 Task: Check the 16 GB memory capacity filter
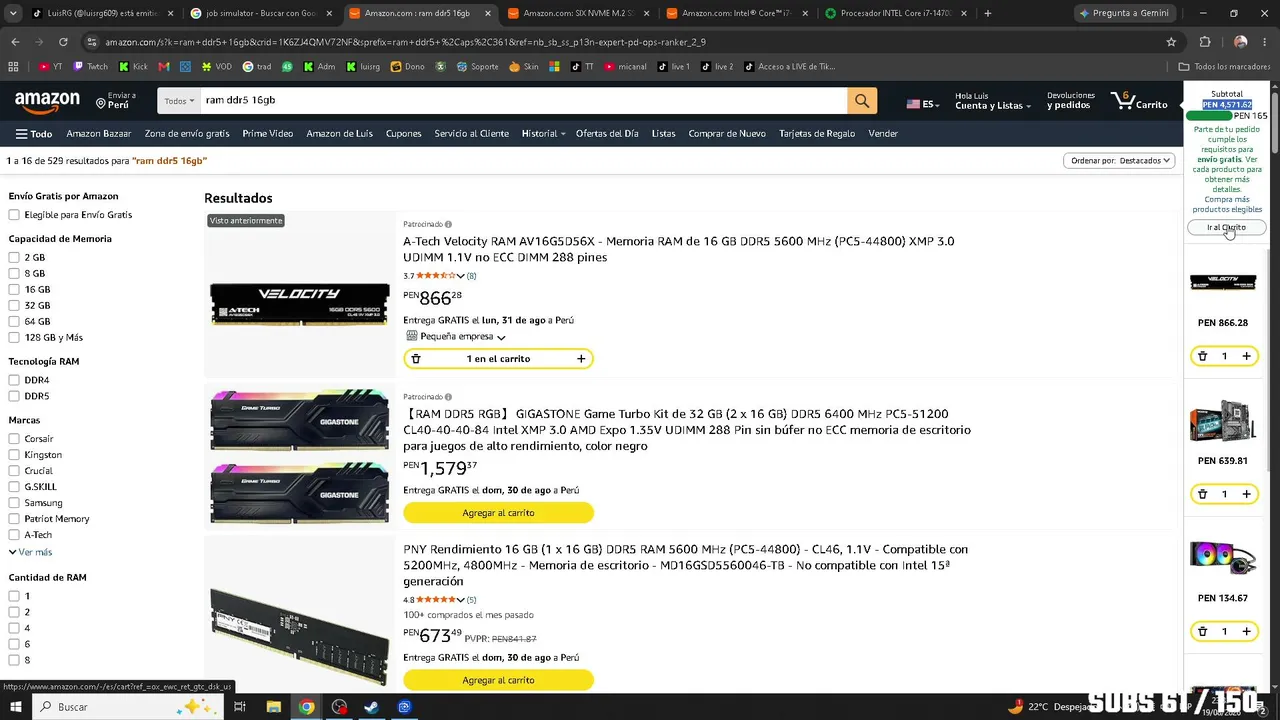pyautogui.click(x=14, y=290)
